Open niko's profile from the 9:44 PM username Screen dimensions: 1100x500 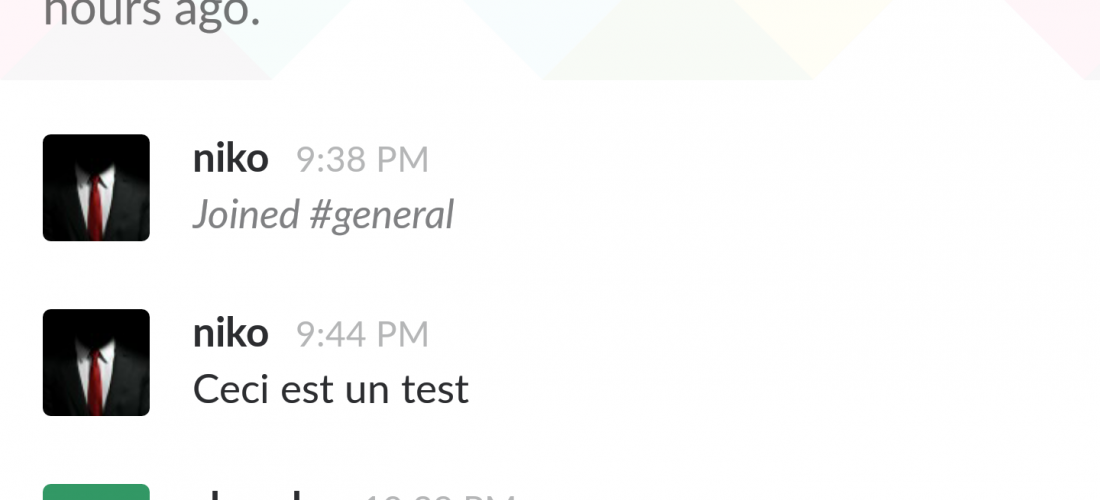pos(230,334)
